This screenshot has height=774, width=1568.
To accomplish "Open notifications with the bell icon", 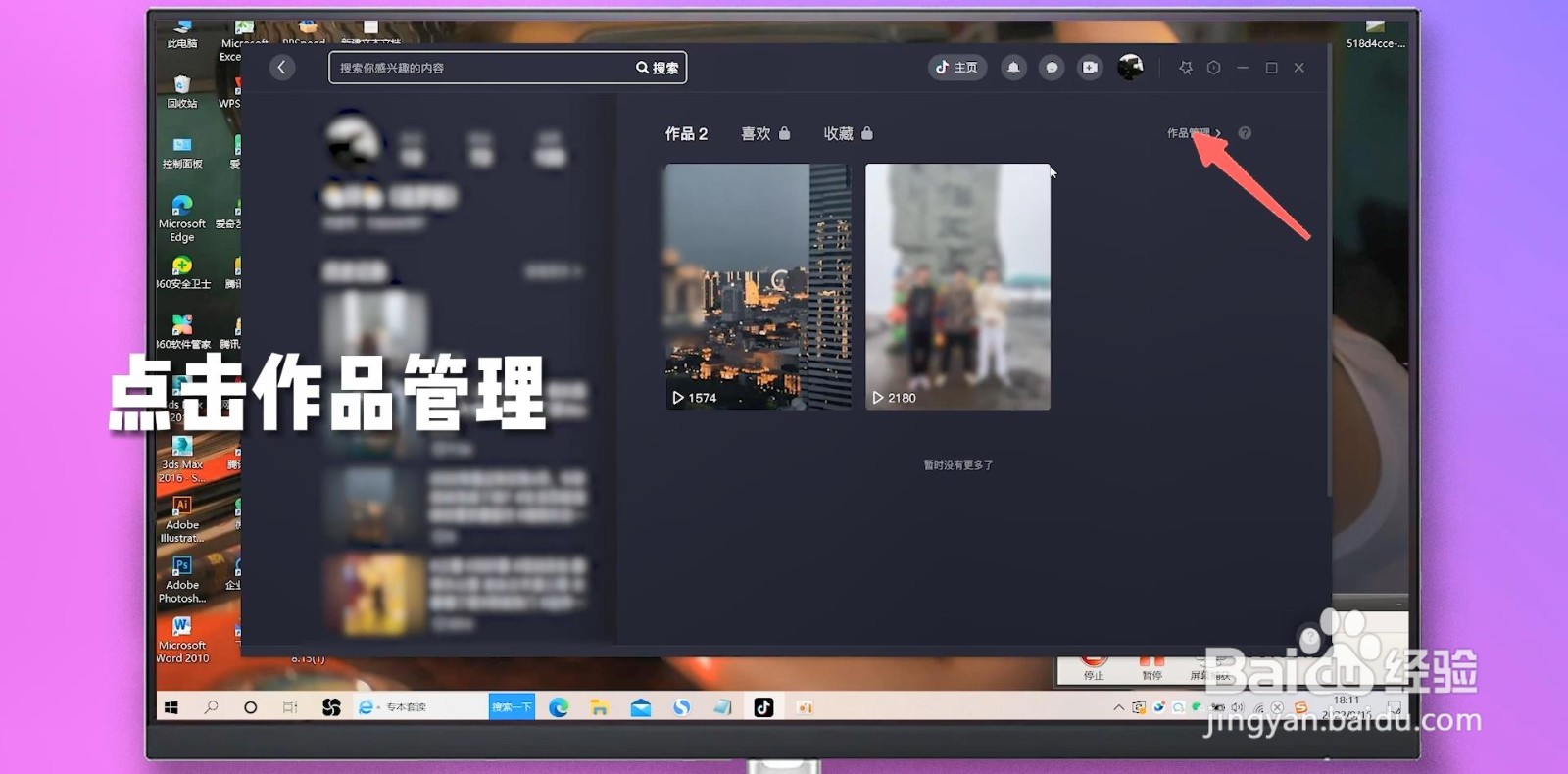I will [1013, 68].
